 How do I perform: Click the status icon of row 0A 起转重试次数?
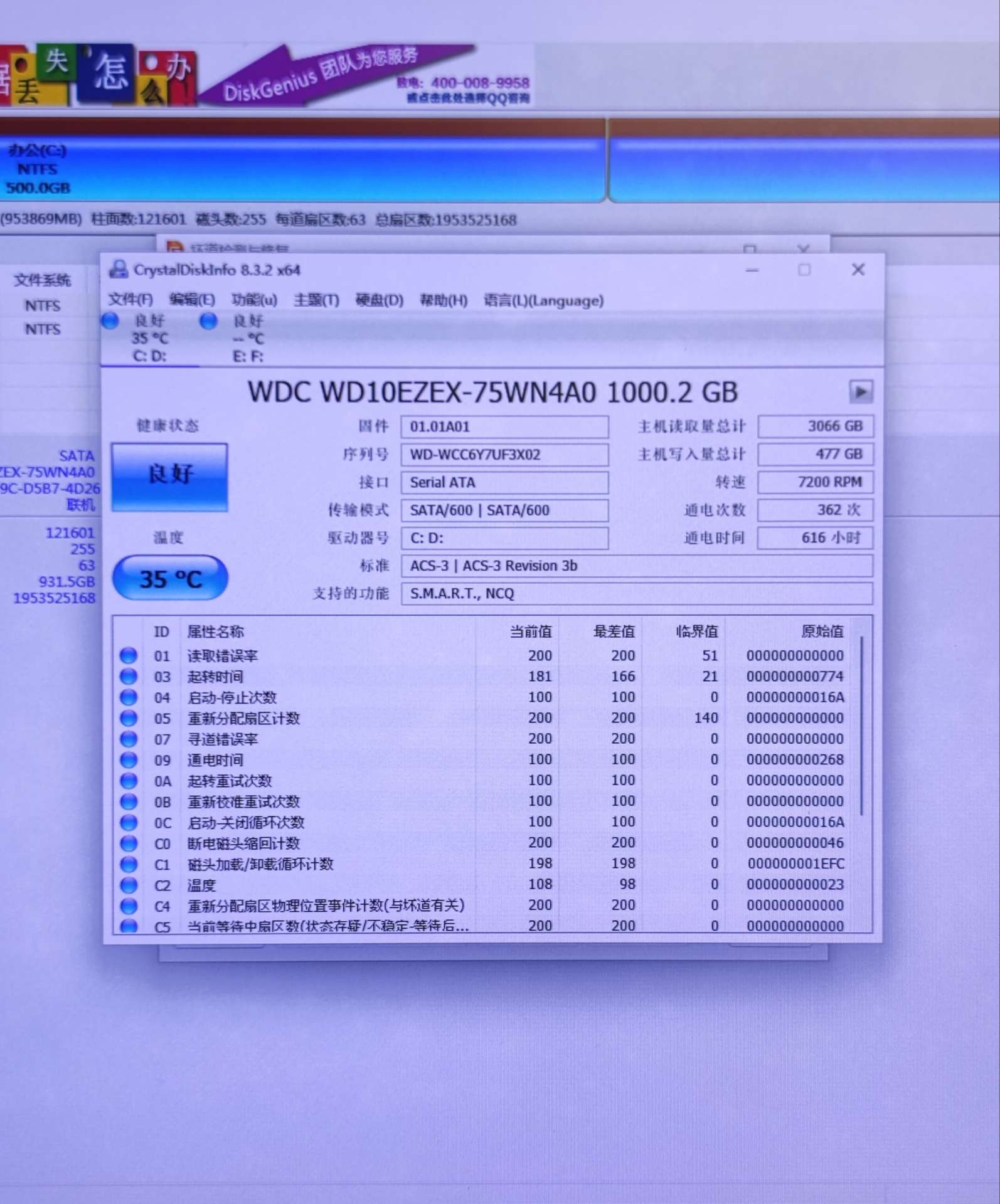coord(129,780)
